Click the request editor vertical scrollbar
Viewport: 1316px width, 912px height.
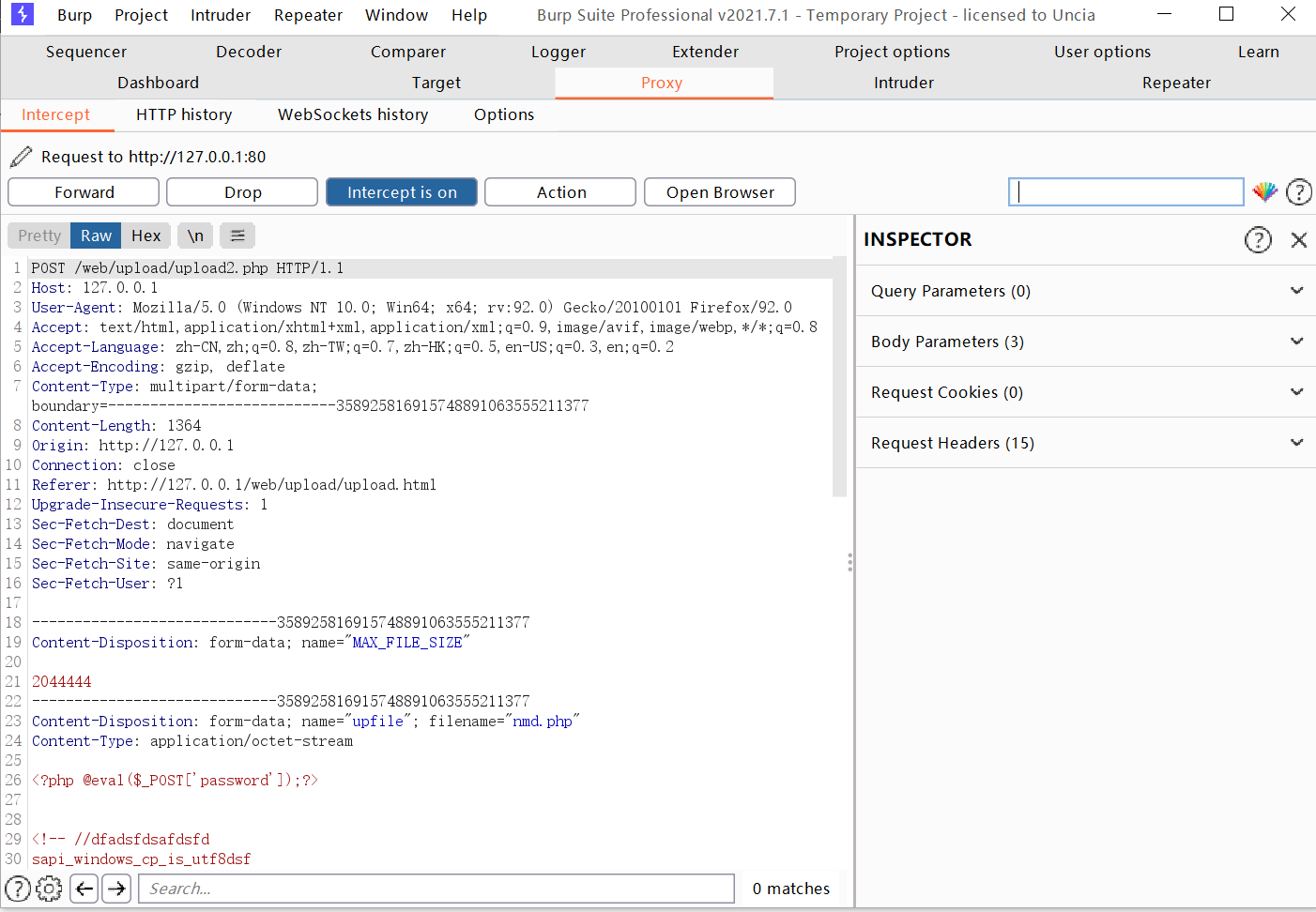[x=839, y=375]
